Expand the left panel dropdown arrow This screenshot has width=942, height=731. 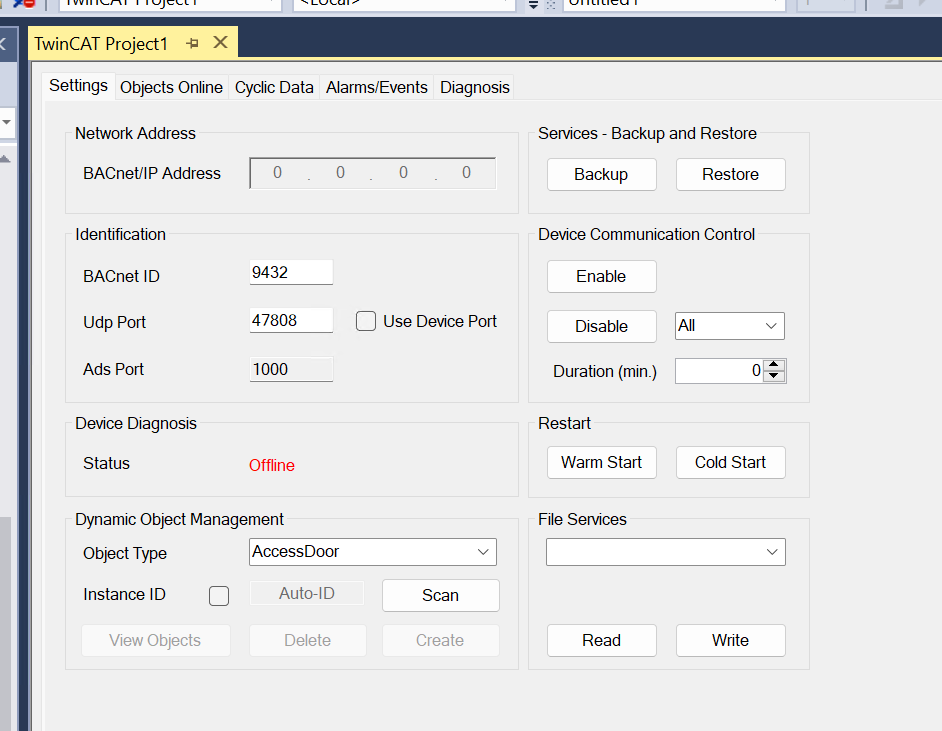[6, 122]
